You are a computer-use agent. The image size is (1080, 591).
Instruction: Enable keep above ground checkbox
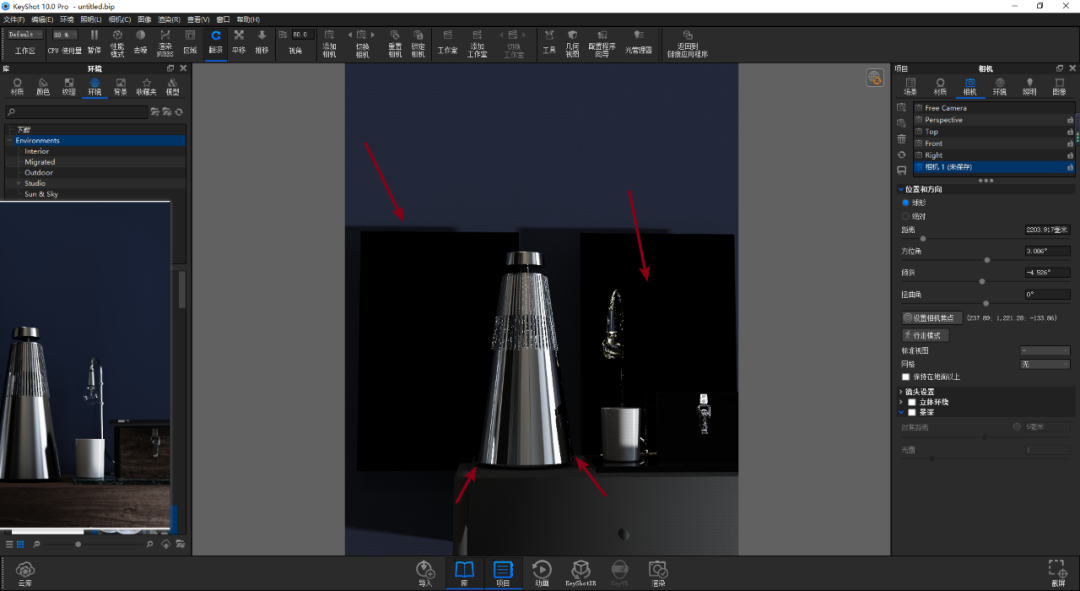906,377
